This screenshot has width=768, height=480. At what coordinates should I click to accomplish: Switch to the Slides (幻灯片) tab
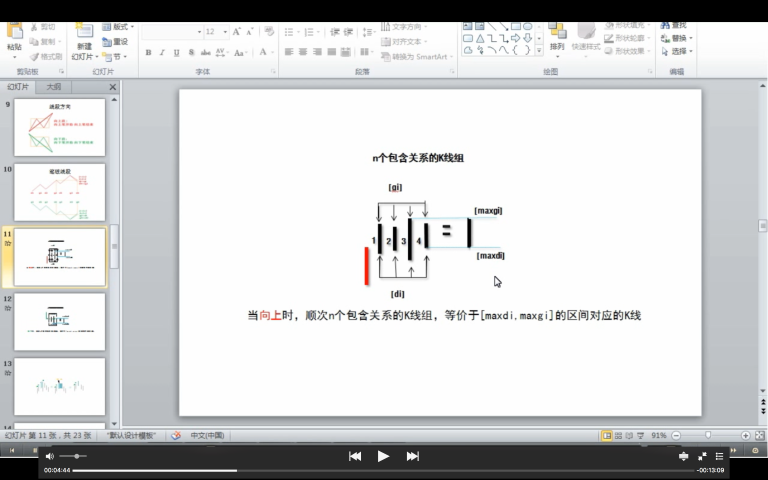pos(19,87)
